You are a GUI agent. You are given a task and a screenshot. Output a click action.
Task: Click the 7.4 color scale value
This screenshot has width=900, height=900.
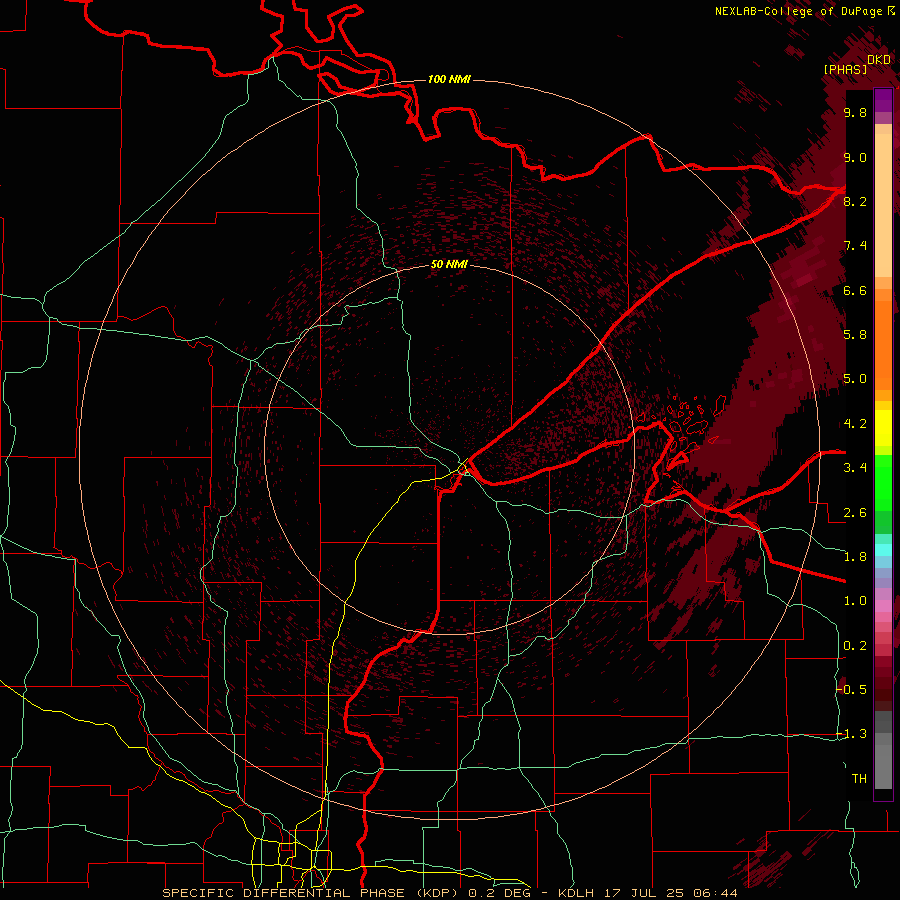pyautogui.click(x=855, y=246)
